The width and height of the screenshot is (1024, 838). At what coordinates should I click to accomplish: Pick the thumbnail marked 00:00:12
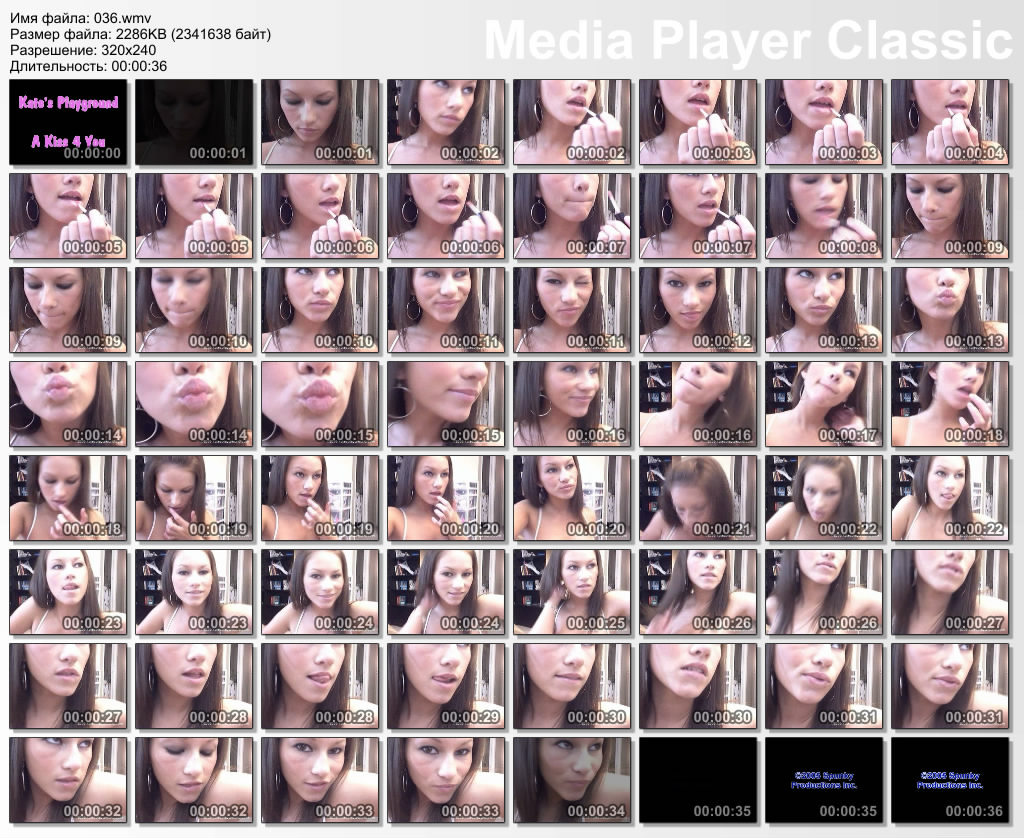coord(698,310)
